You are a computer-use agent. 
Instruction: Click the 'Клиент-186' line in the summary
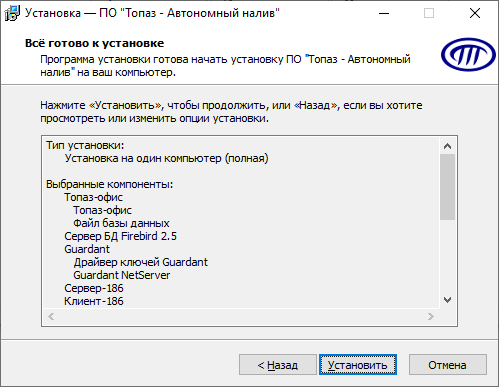click(x=94, y=301)
